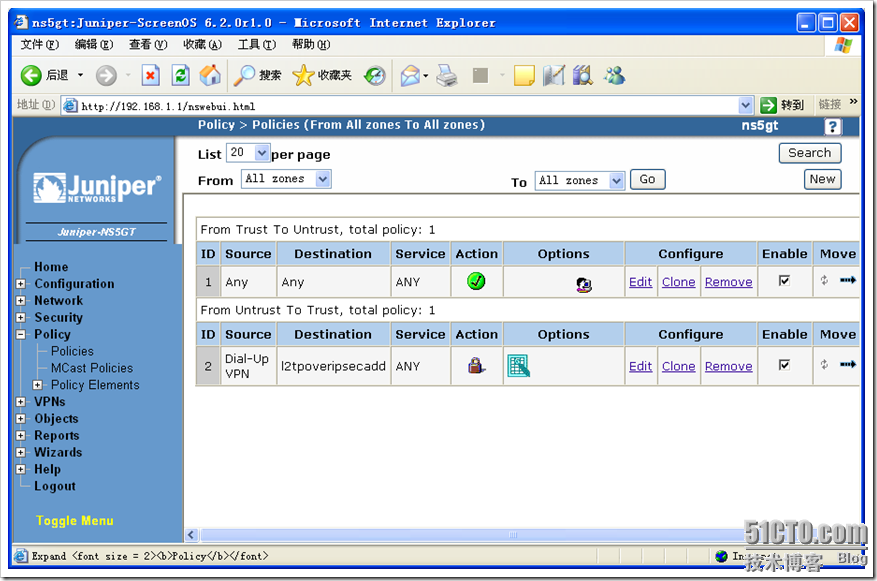Click the move up-down icon for policy 1
877x581 pixels.
[x=824, y=280]
